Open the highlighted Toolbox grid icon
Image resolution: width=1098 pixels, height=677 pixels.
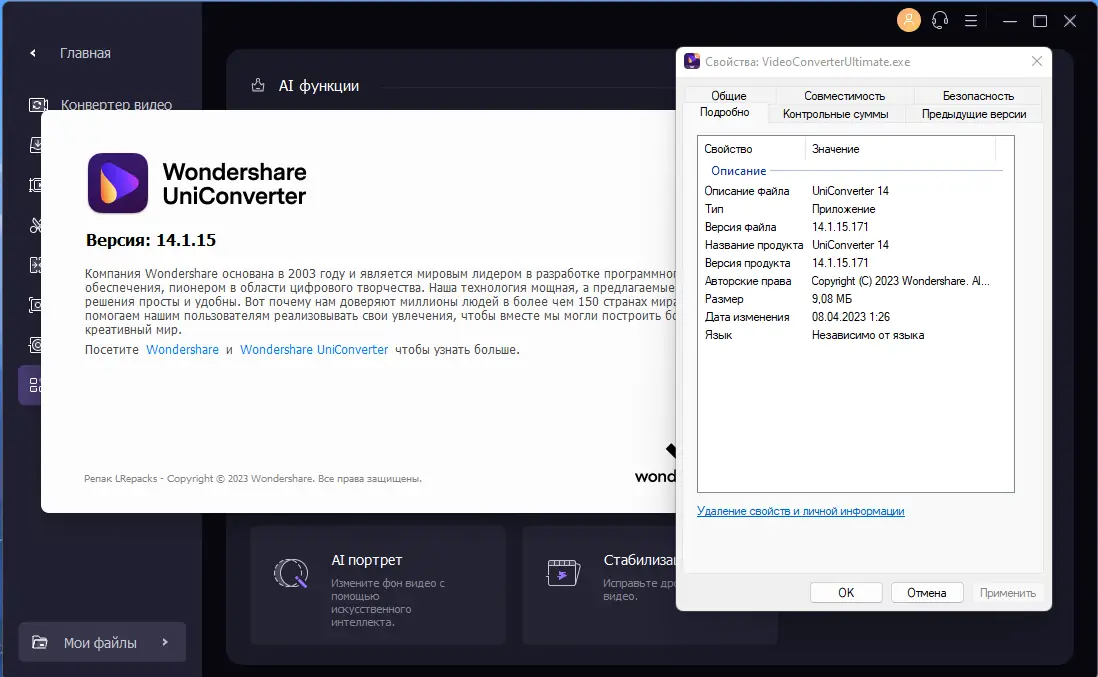click(x=35, y=384)
